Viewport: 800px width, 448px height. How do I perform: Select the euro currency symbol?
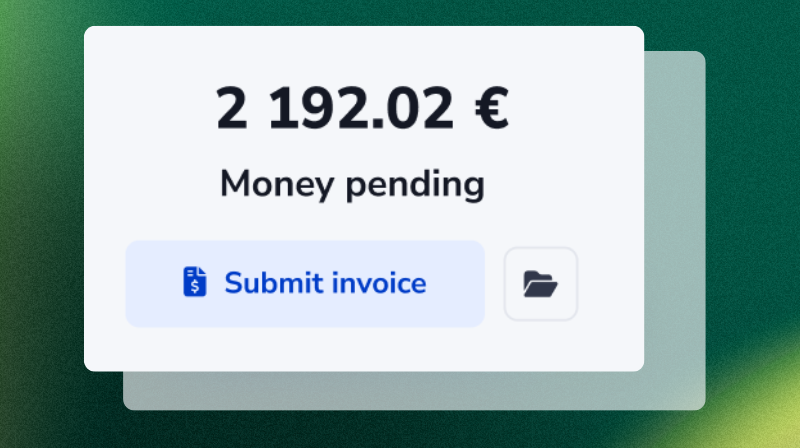tap(492, 108)
